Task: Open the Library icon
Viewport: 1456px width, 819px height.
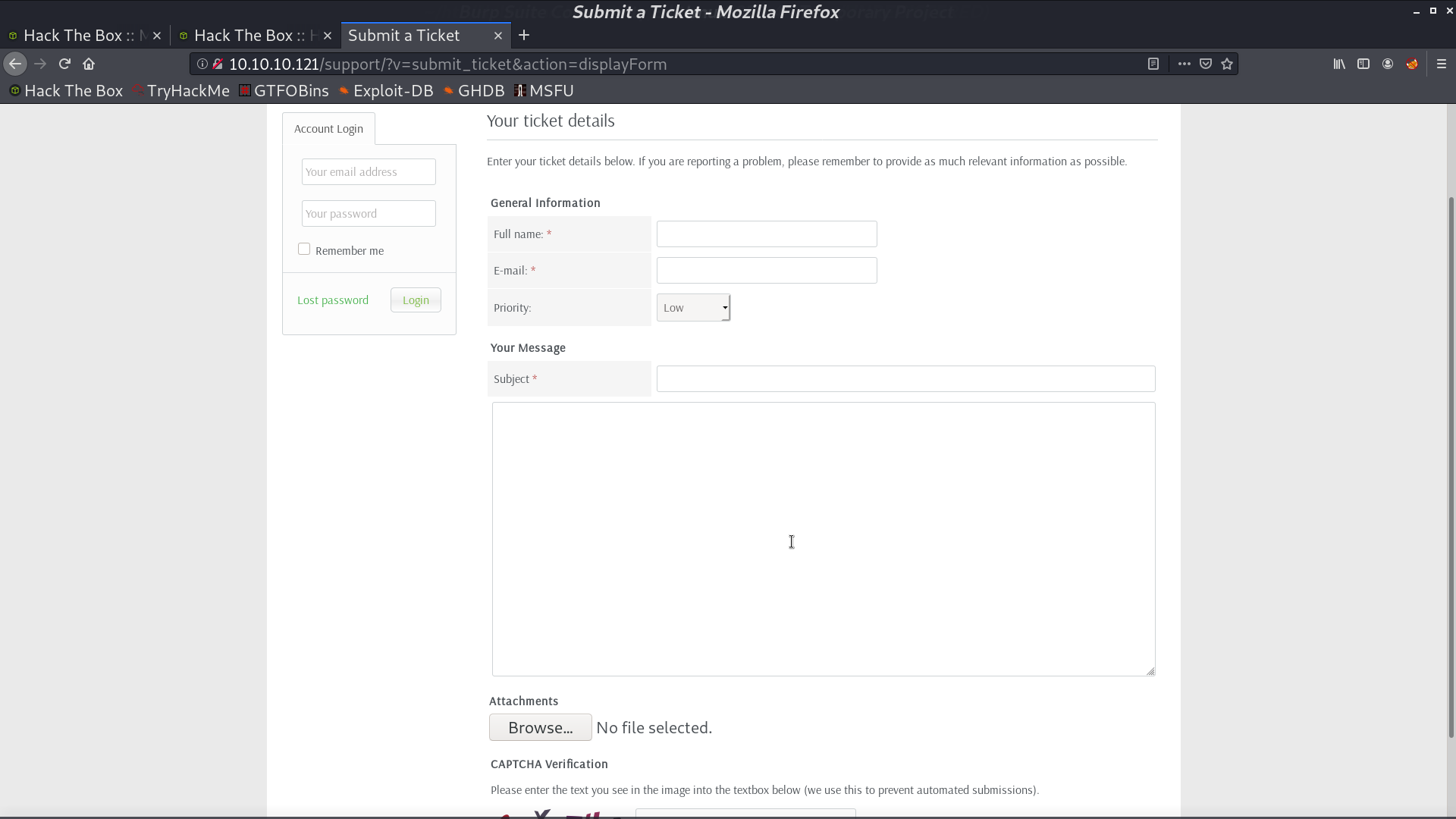Action: [1339, 64]
